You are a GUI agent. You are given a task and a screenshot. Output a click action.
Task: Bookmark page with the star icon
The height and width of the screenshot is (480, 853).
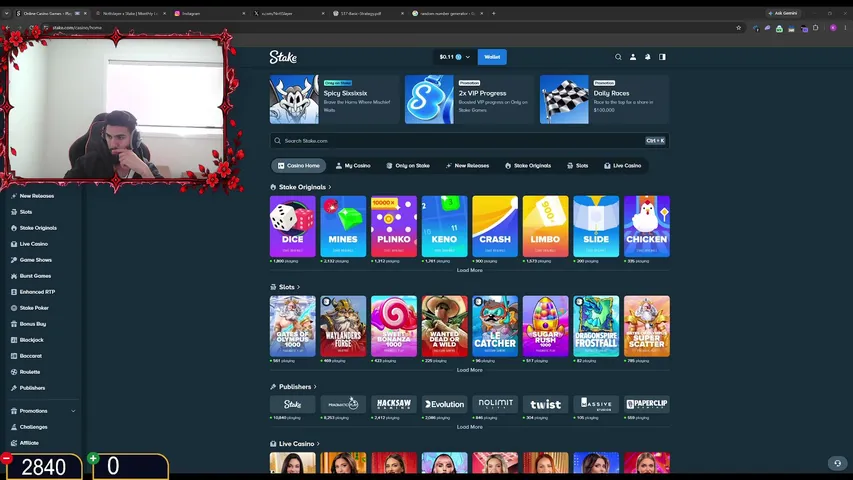(738, 28)
